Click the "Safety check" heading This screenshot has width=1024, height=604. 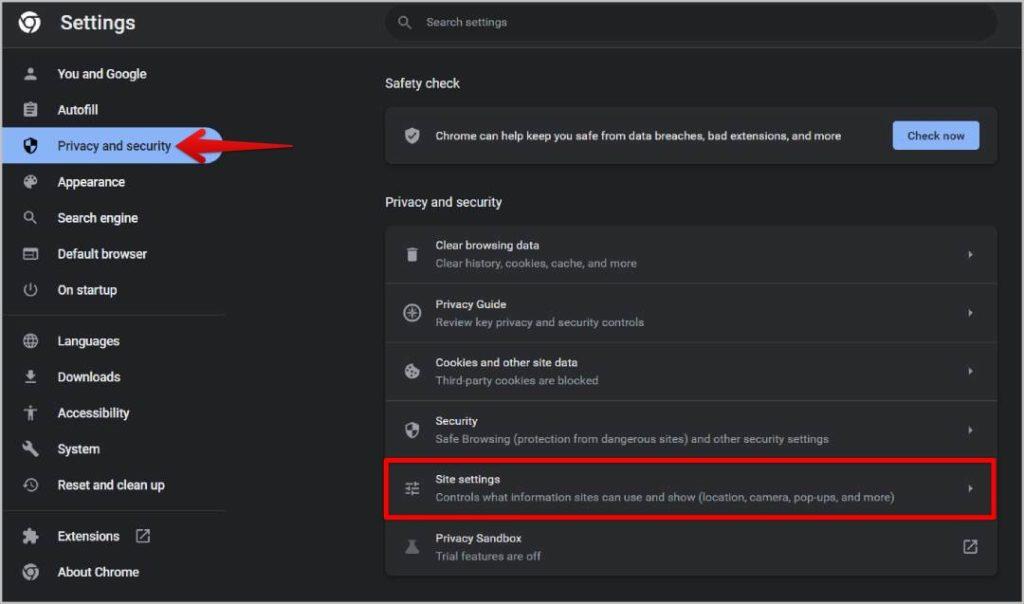point(422,84)
